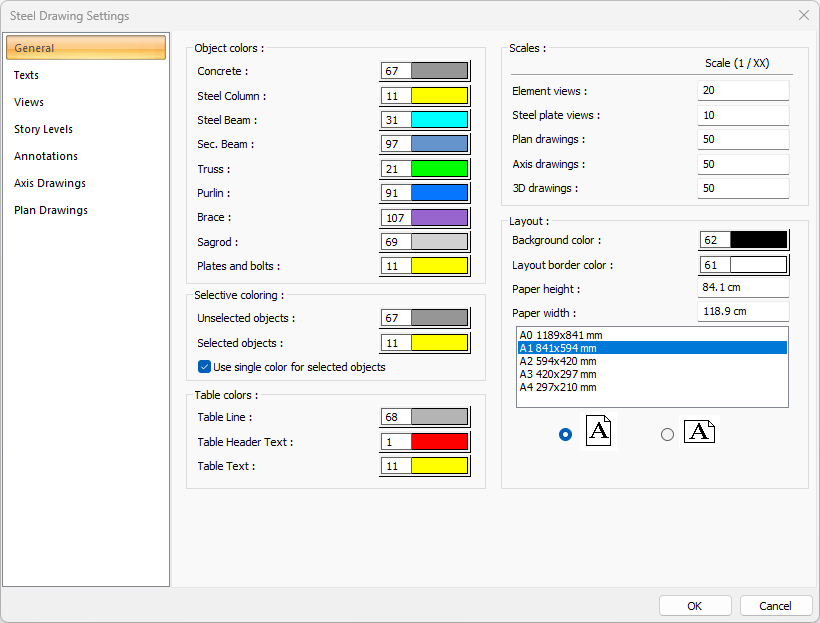Pick the Steel Beam cyan color swatch
This screenshot has height=623, width=820.
(439, 120)
